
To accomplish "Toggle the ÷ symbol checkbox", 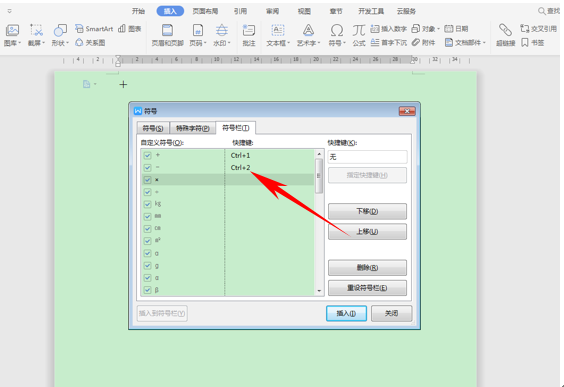I will [147, 192].
